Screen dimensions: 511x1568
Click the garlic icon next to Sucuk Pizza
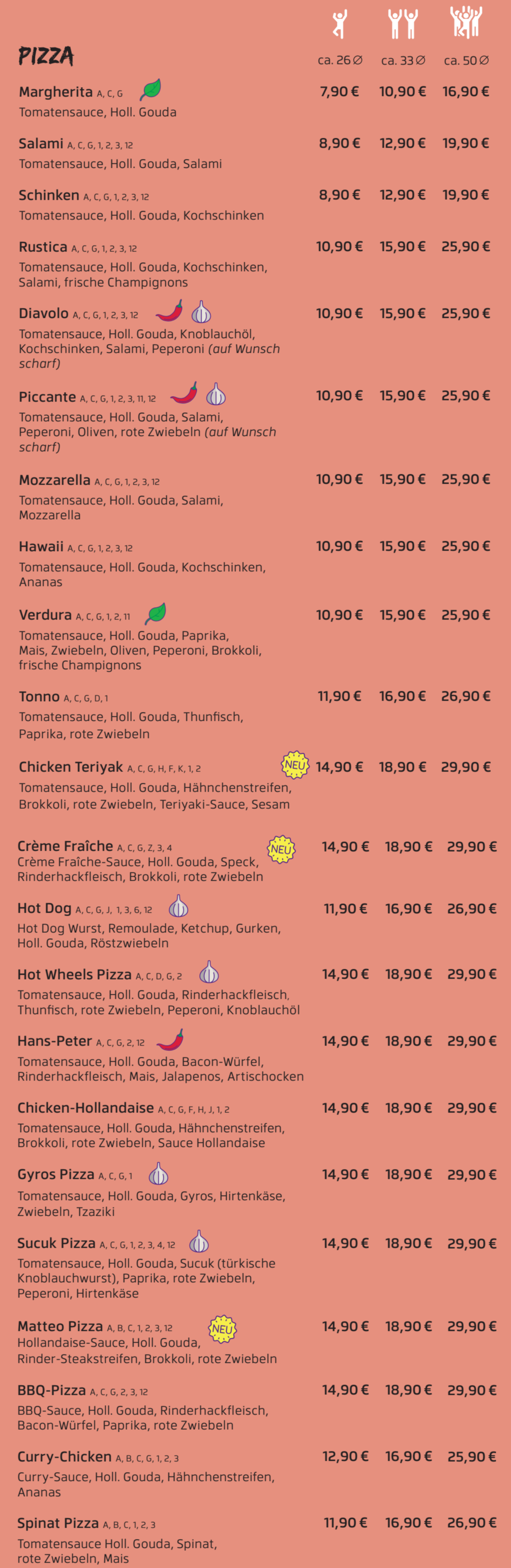(x=199, y=1242)
